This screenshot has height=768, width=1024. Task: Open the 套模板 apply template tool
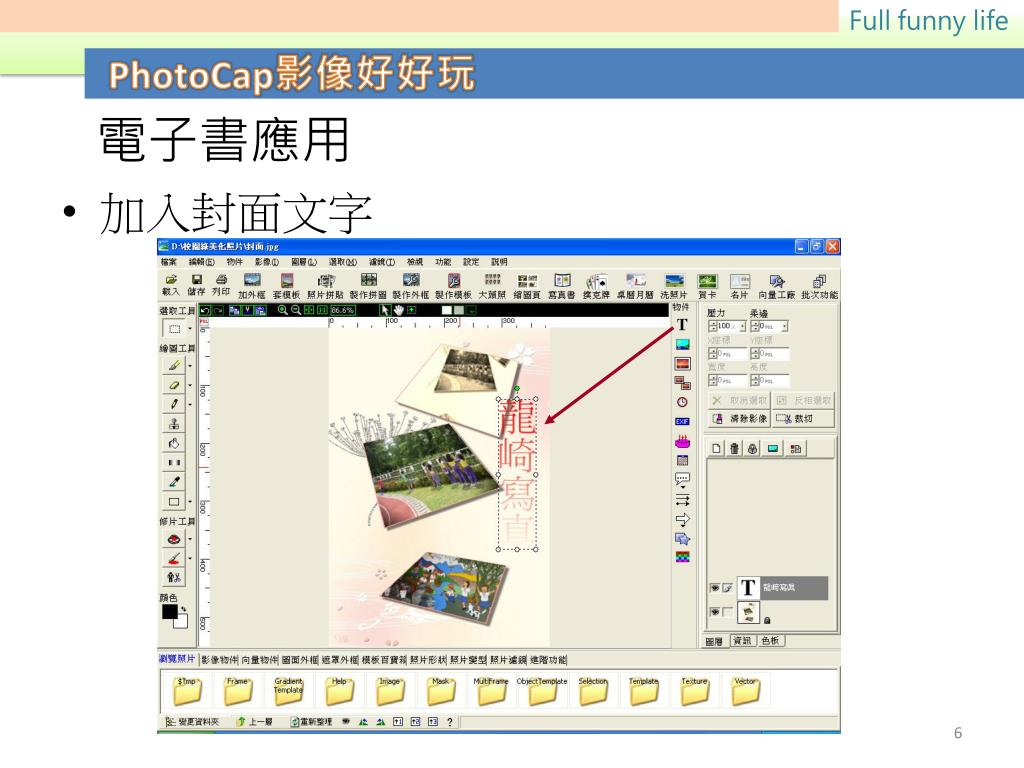point(286,286)
